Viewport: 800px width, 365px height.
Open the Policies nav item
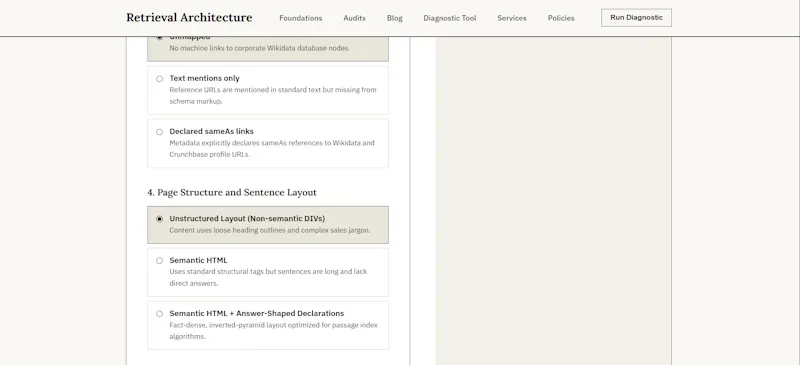click(x=561, y=18)
